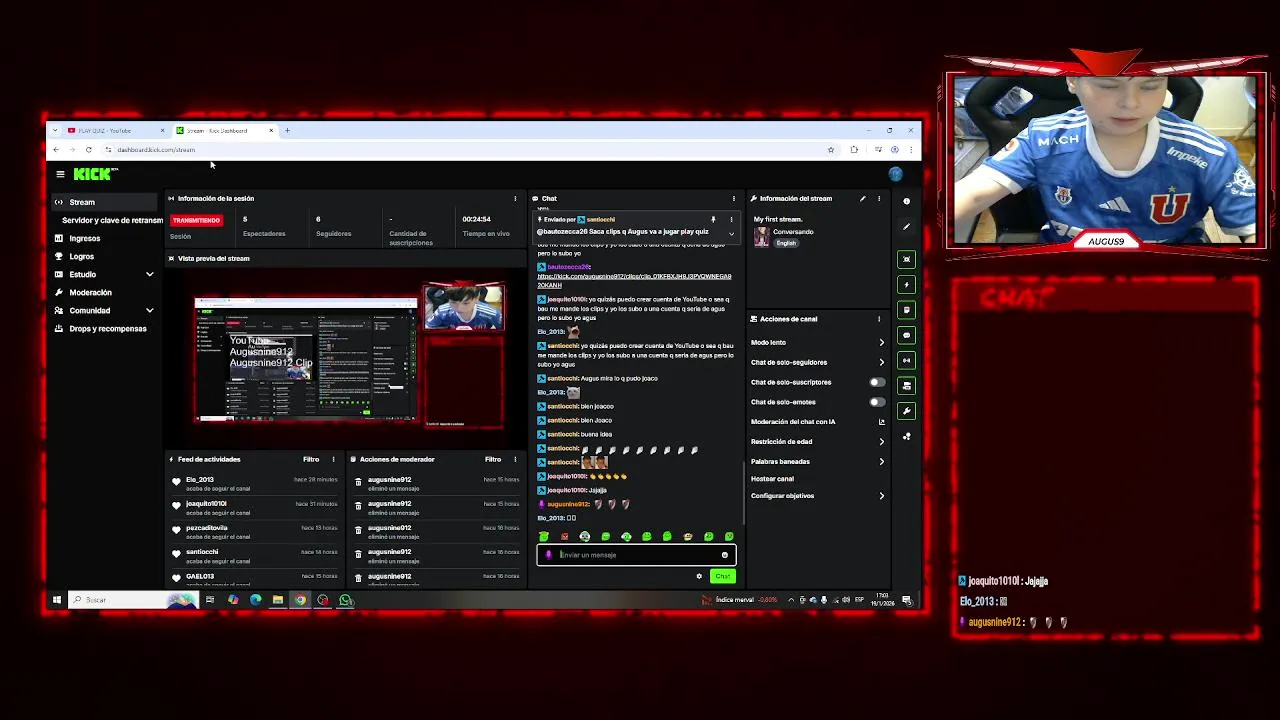Open Filtro in Feed de actividades
The height and width of the screenshot is (720, 1280).
tap(311, 459)
